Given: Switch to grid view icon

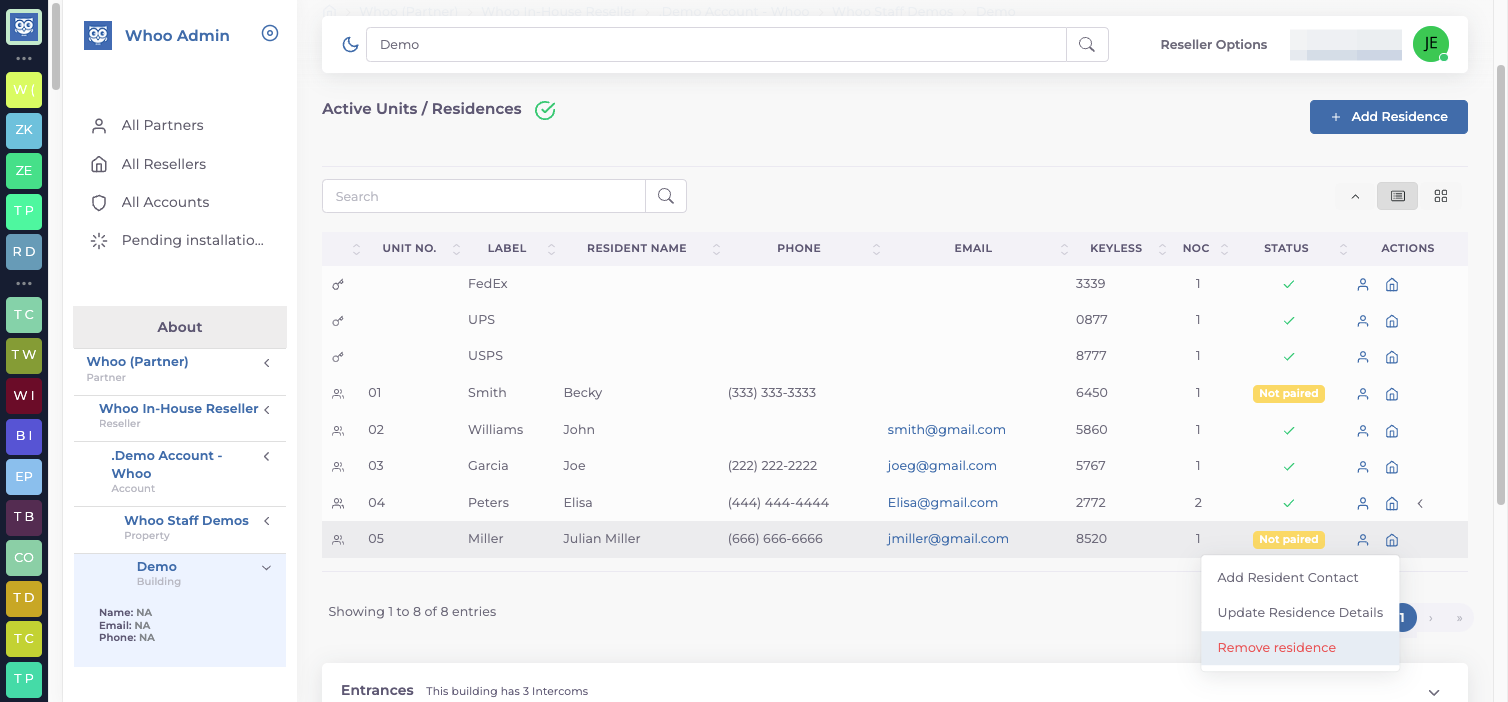Looking at the screenshot, I should (1441, 196).
